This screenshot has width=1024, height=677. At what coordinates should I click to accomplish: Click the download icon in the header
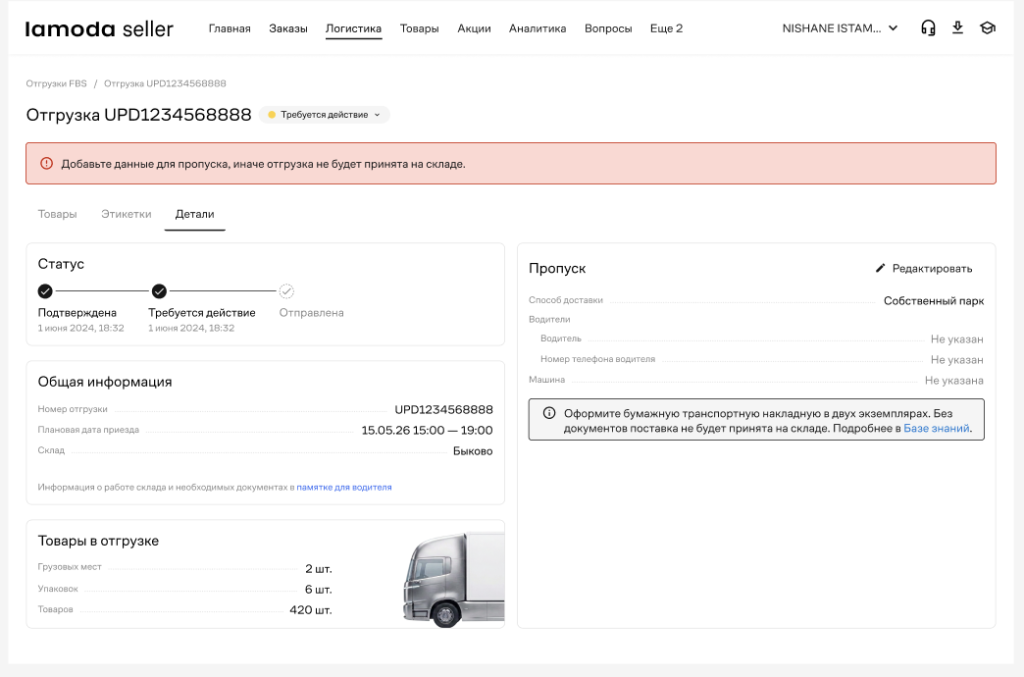coord(957,27)
